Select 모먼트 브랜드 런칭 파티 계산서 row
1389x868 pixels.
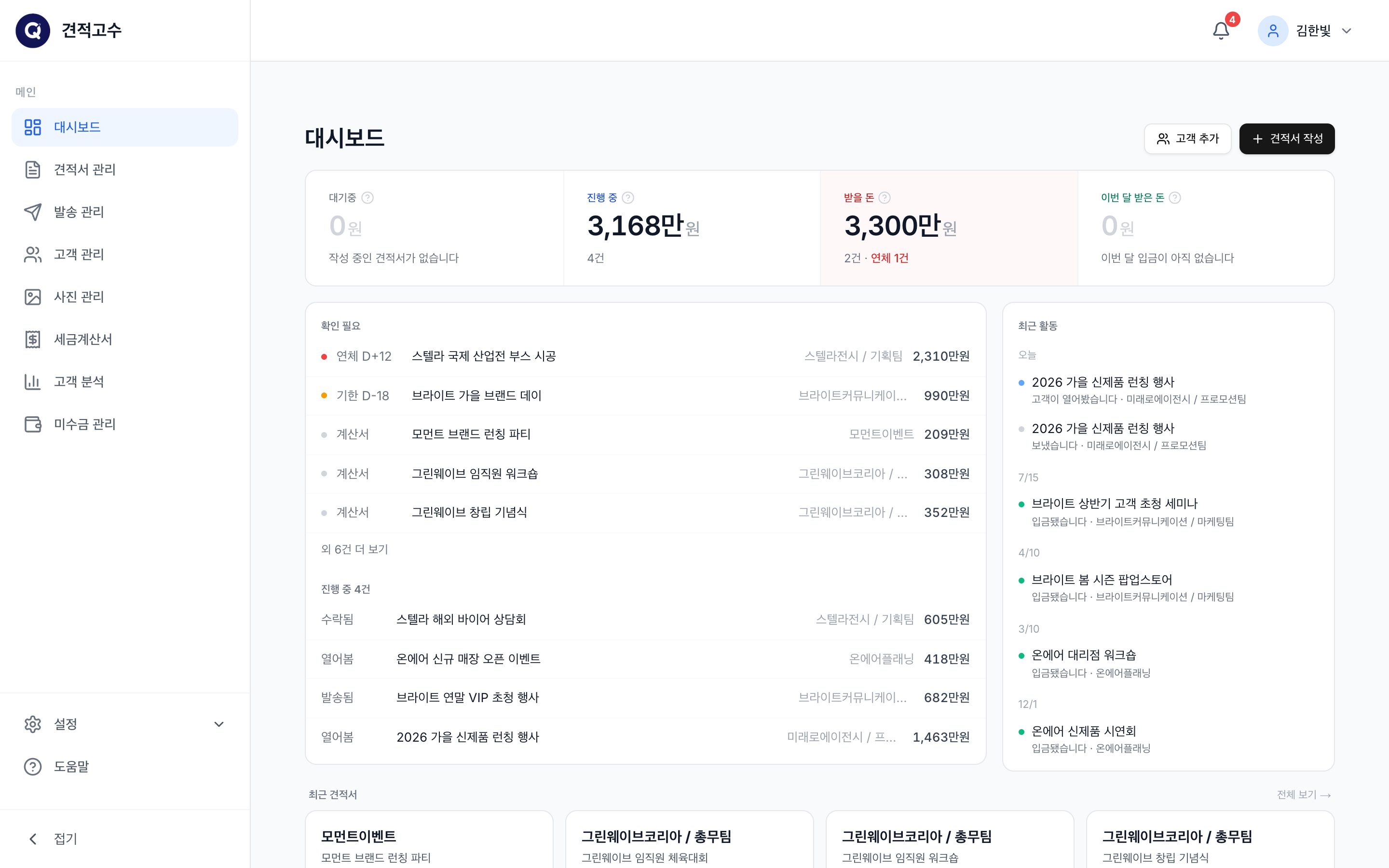point(645,434)
